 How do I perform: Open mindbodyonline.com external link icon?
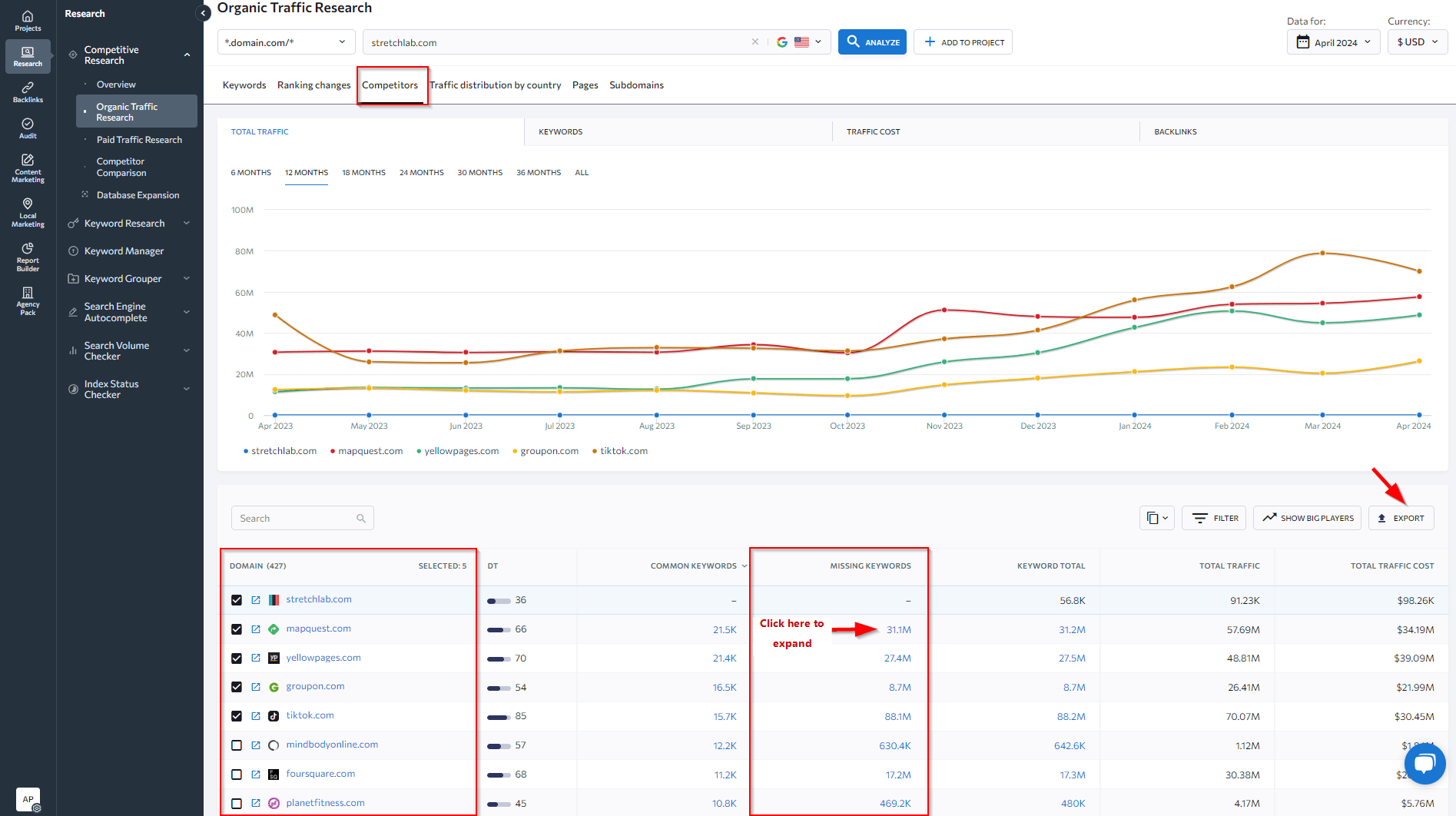pyautogui.click(x=256, y=745)
